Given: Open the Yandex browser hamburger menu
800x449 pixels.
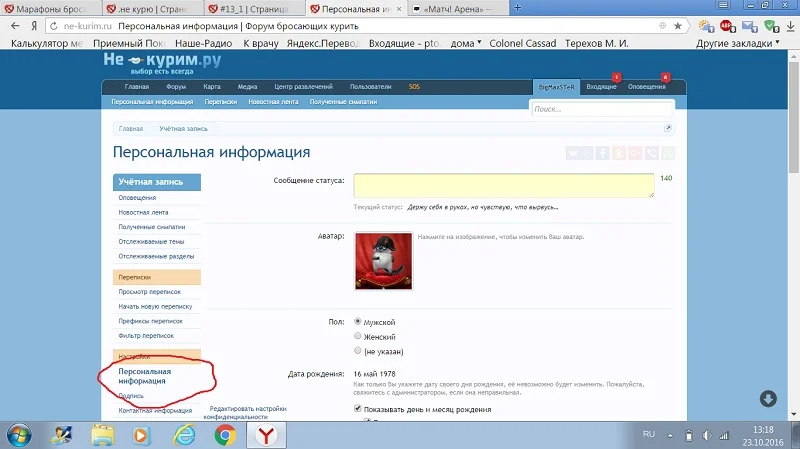Looking at the screenshot, I should pos(723,5).
